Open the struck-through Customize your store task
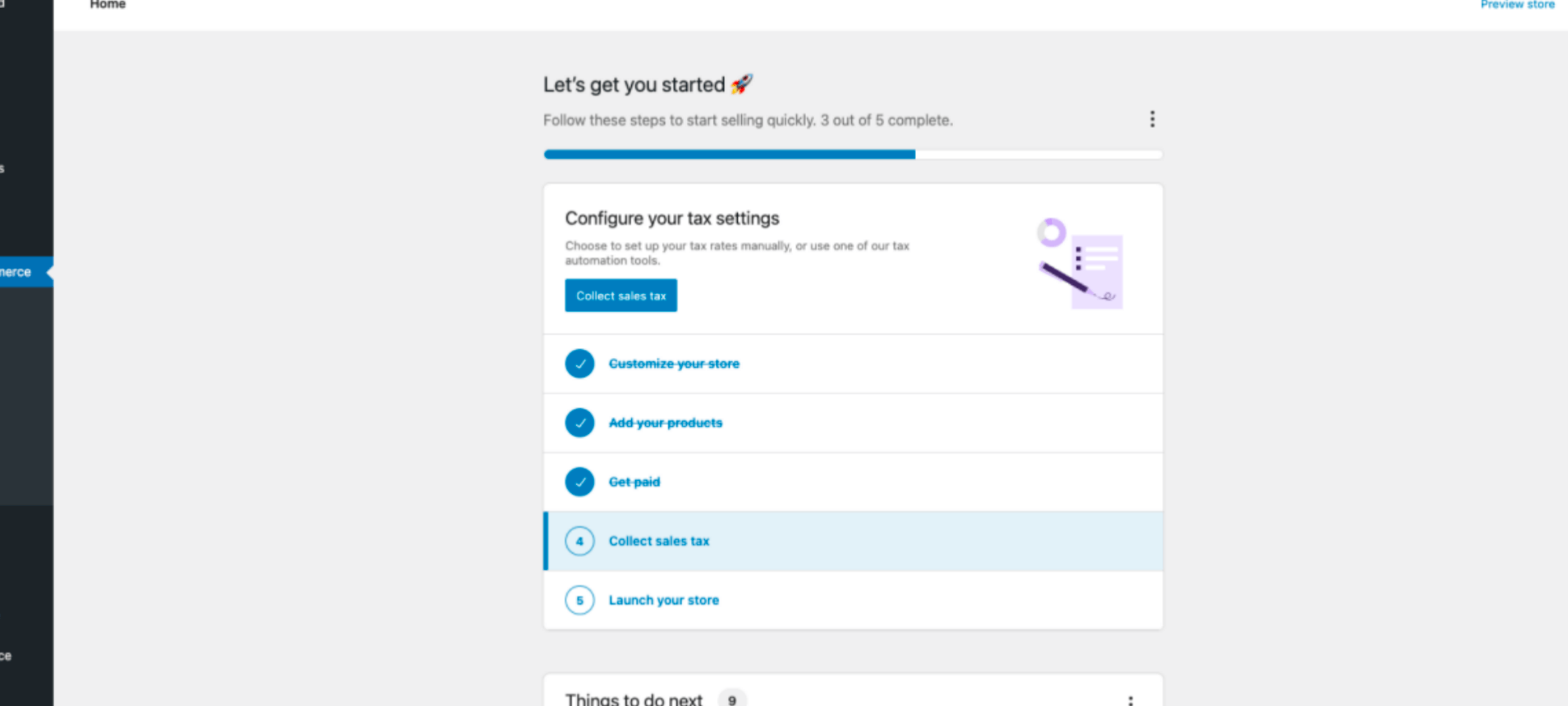This screenshot has width=1568, height=706. point(674,364)
